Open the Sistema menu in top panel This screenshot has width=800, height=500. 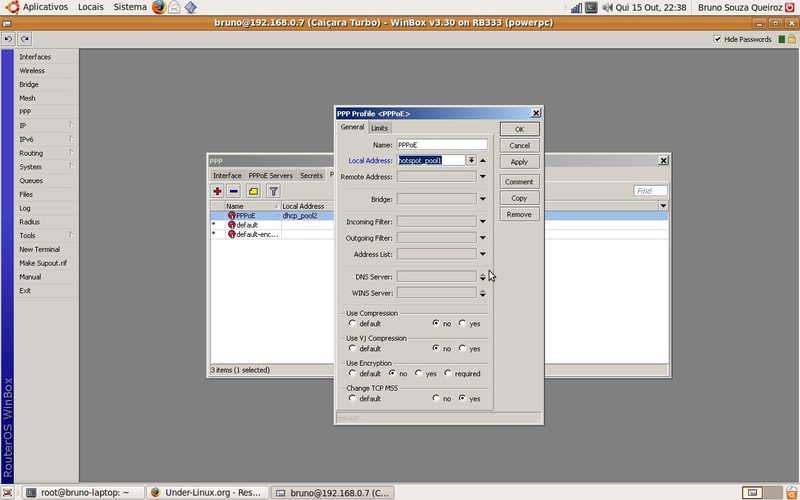click(x=130, y=7)
